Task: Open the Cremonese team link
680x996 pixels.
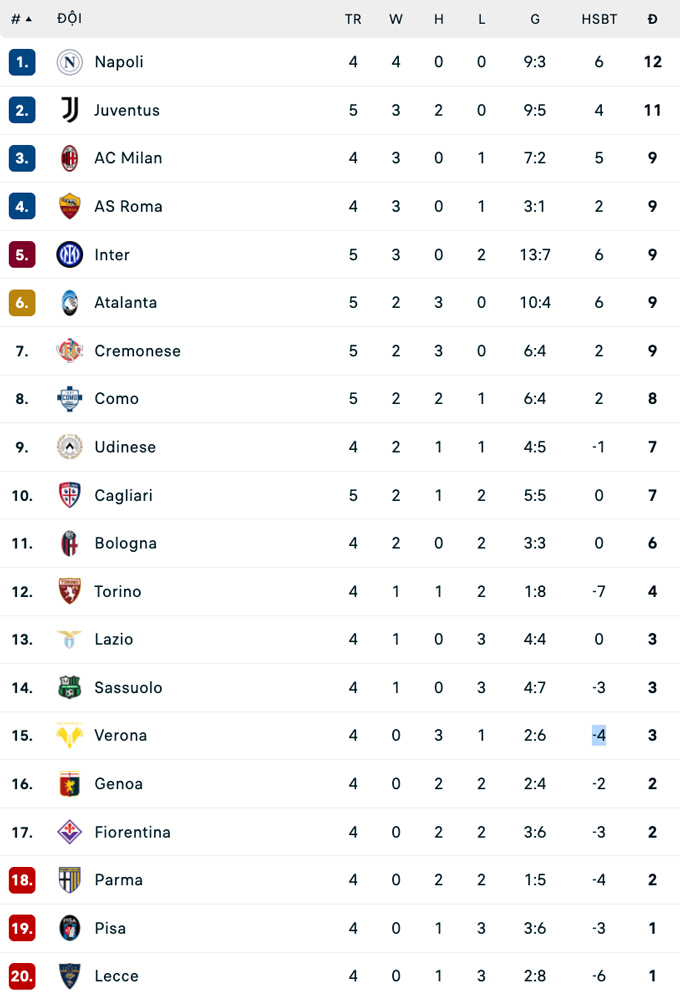Action: click(x=137, y=351)
